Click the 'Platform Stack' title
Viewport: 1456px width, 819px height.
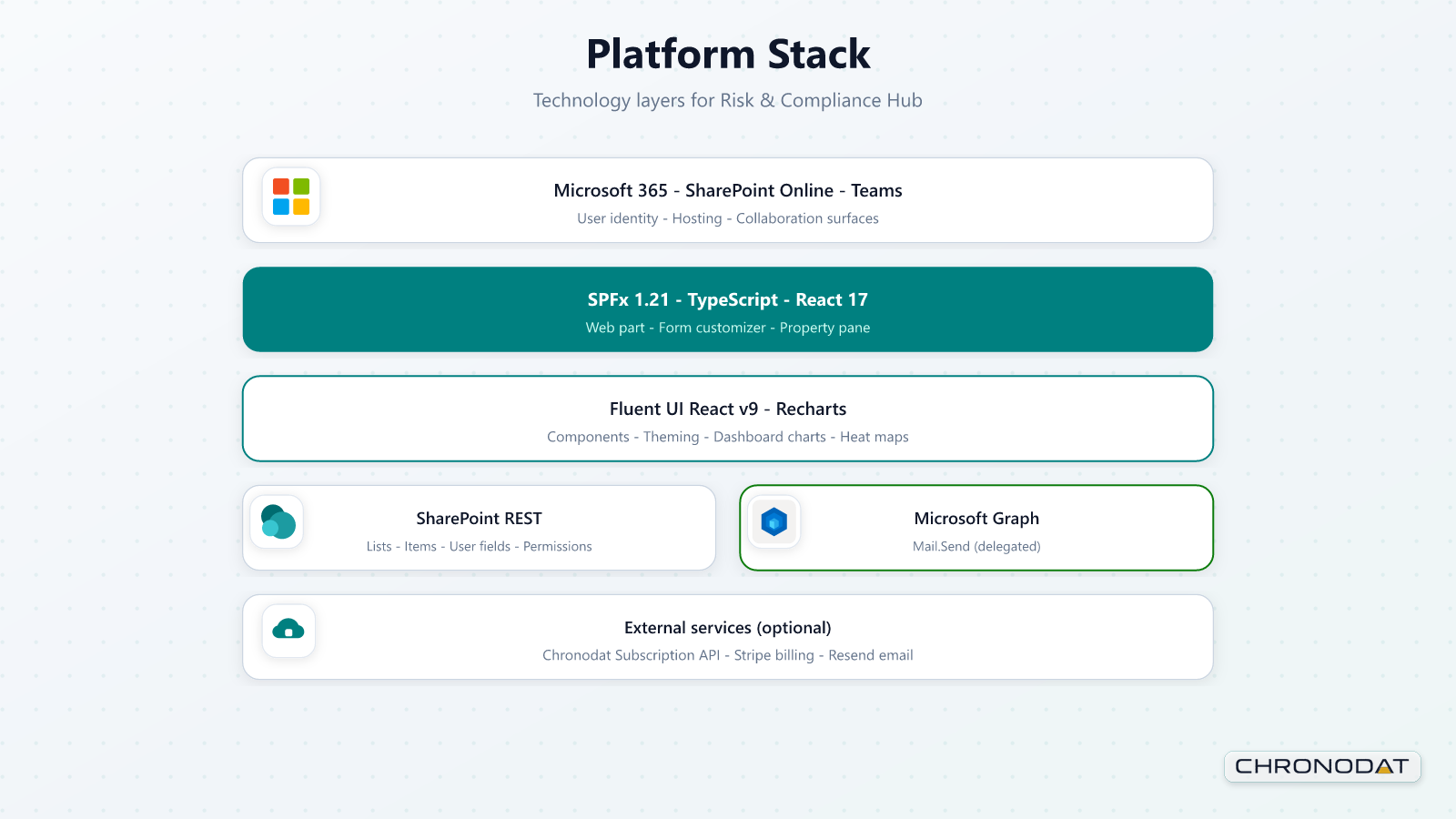[x=728, y=55]
